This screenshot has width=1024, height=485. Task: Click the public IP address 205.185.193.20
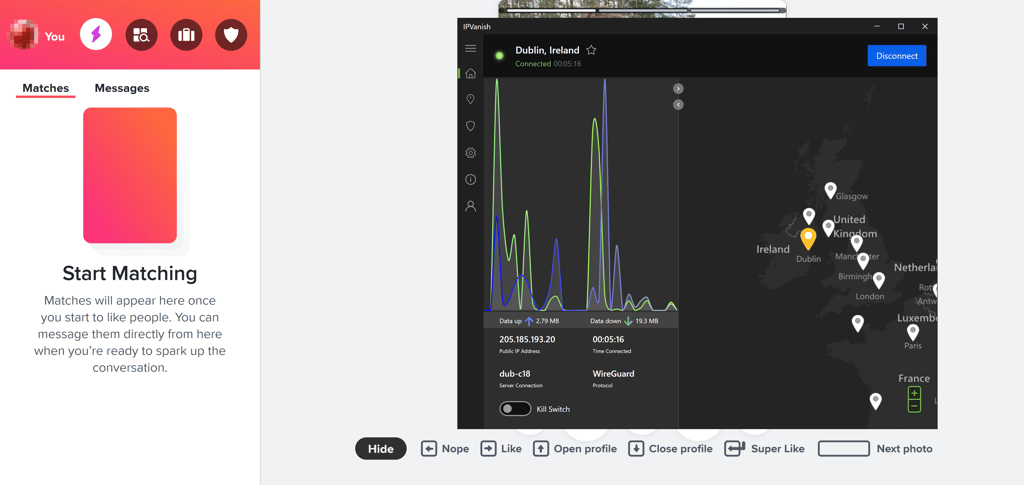click(x=527, y=339)
